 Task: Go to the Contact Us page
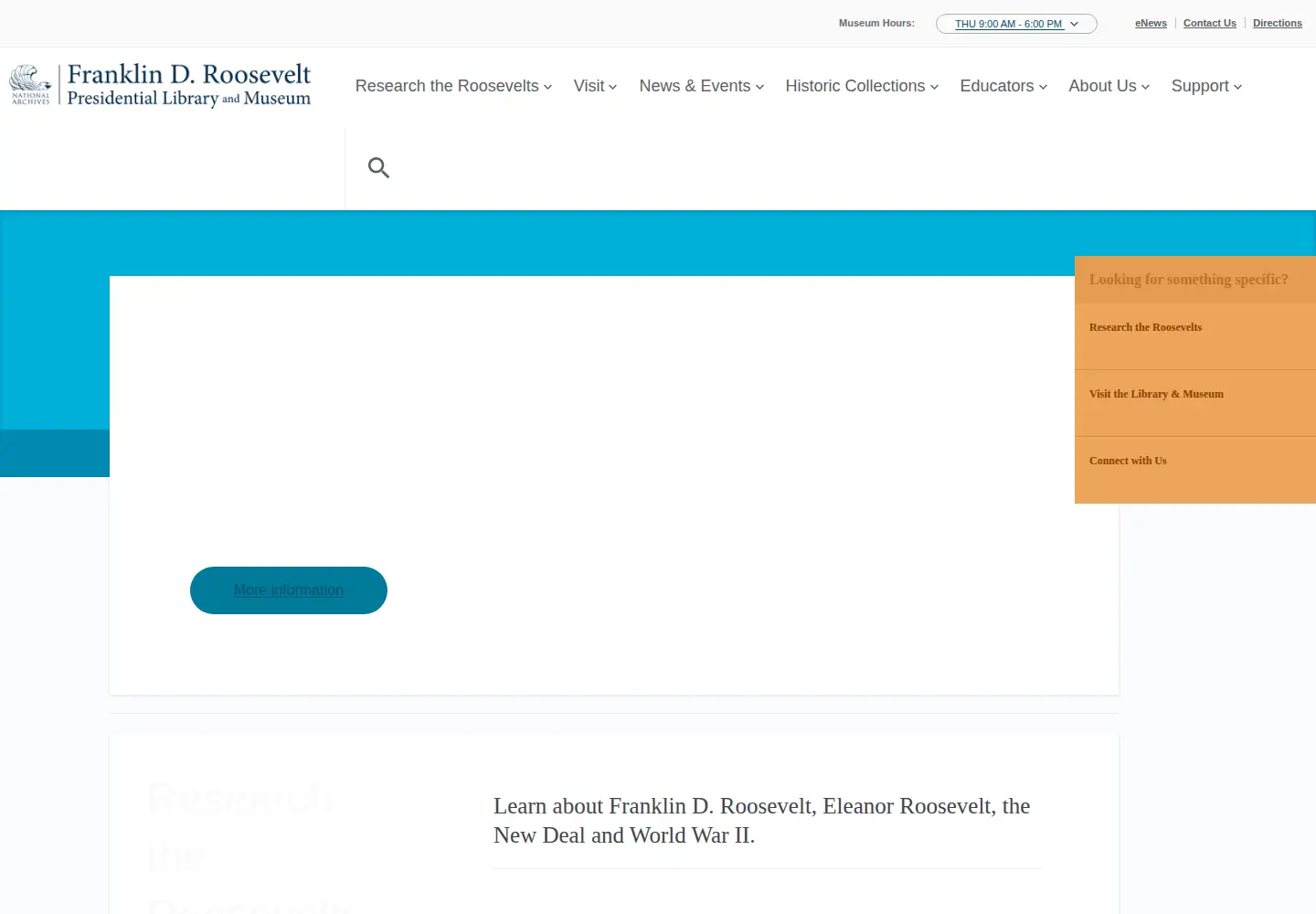[x=1209, y=23]
